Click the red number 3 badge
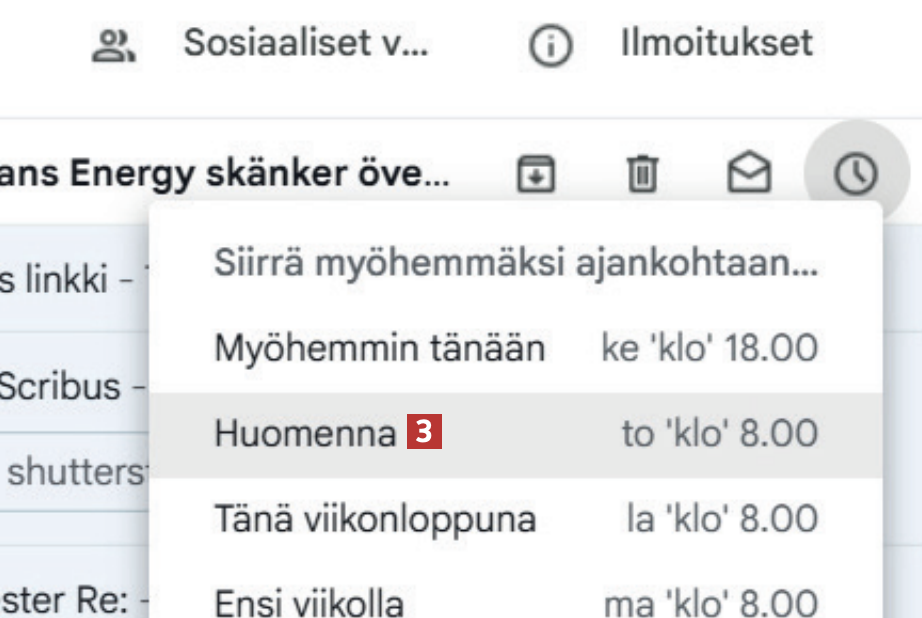Viewport: 922px width, 618px height. tap(425, 433)
